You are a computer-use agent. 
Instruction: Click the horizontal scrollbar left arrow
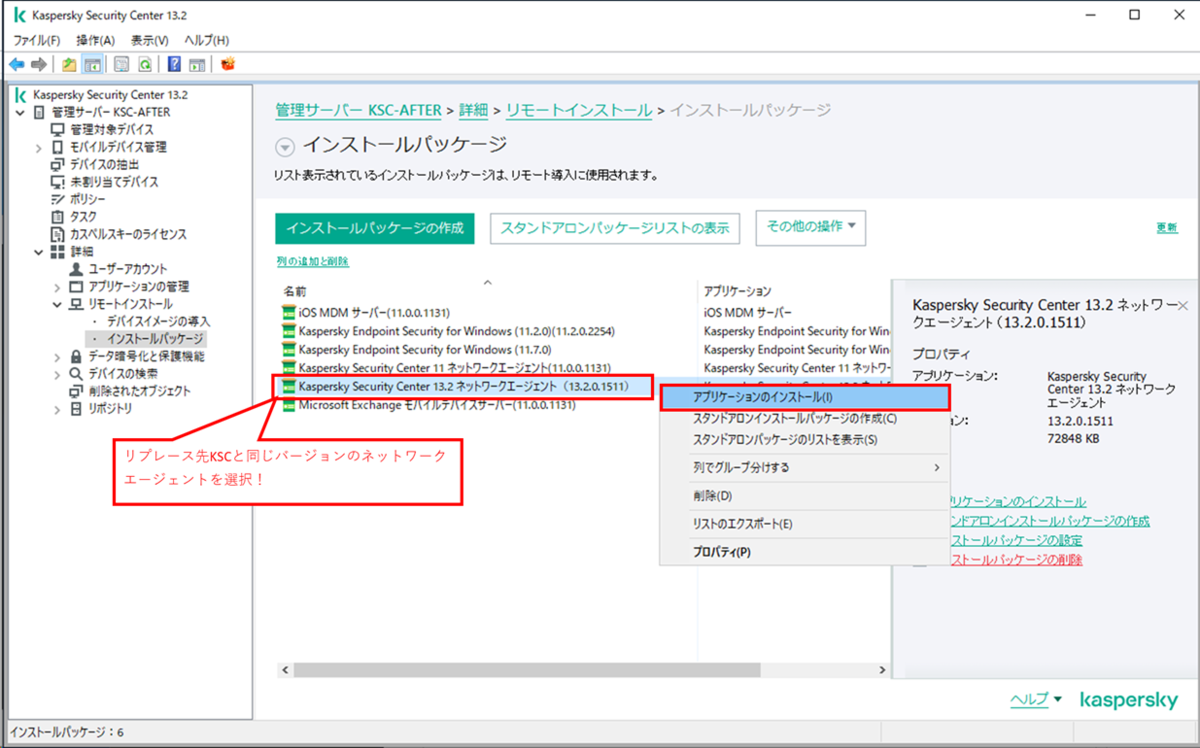(287, 670)
